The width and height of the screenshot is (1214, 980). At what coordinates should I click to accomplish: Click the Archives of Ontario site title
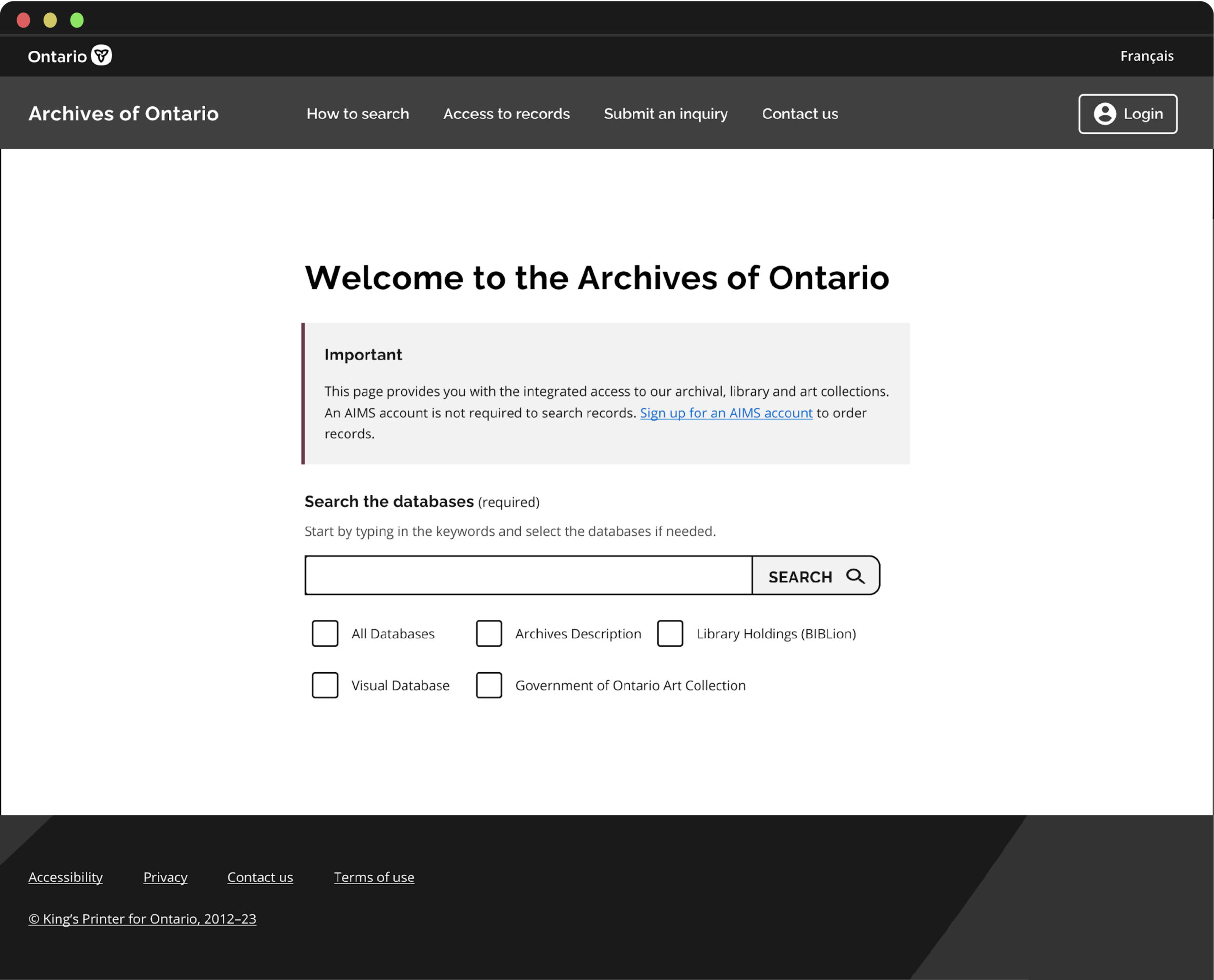(124, 113)
